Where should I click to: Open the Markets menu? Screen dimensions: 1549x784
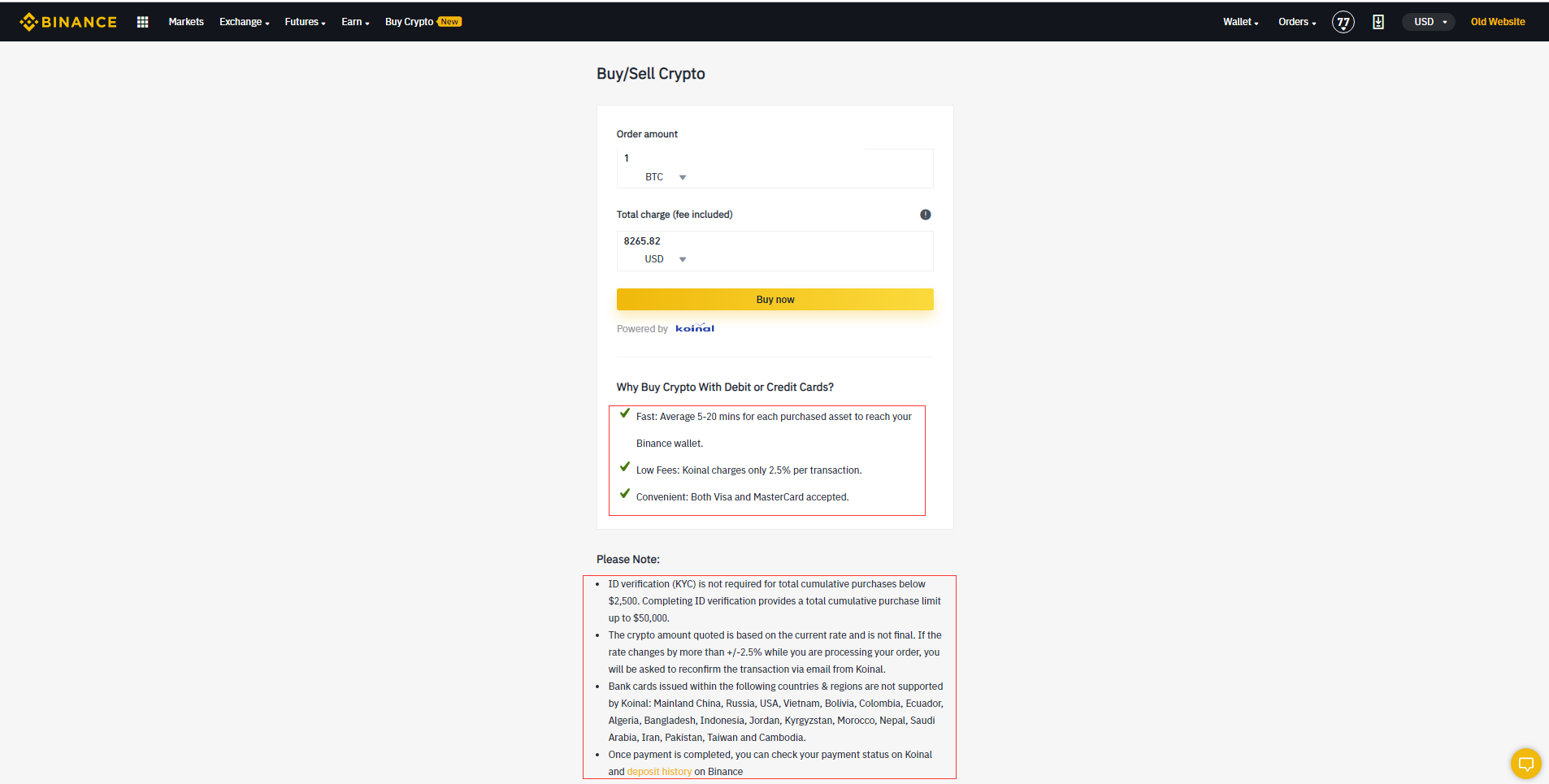coord(186,22)
